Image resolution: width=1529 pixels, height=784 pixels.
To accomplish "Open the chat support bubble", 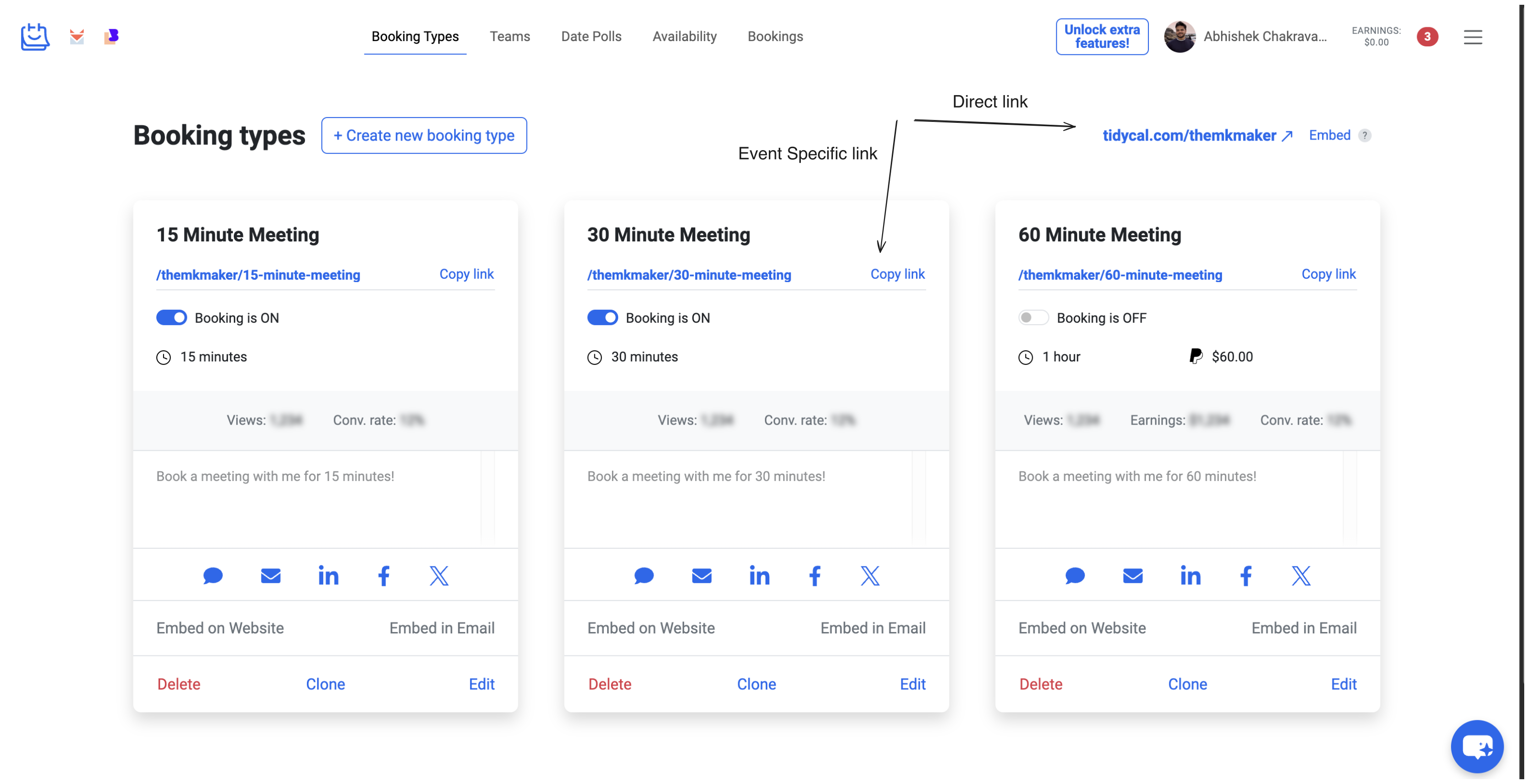I will (x=1477, y=746).
